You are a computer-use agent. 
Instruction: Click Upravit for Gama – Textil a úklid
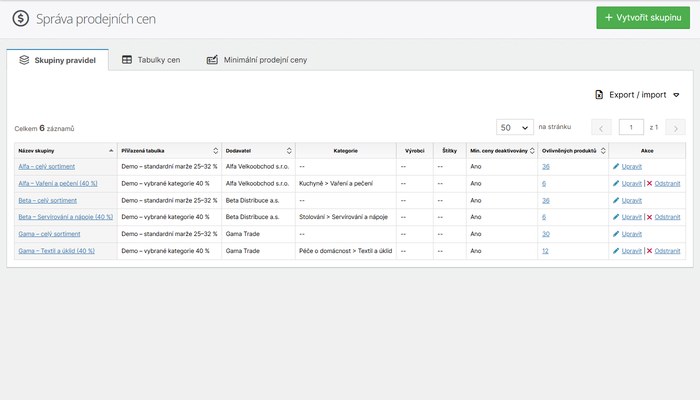pos(632,251)
